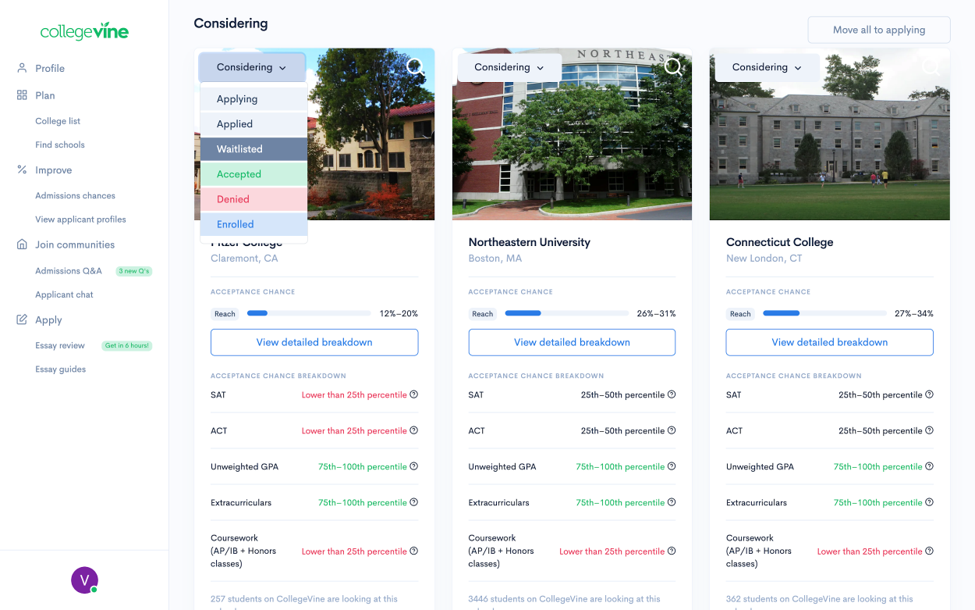Click the Profile person icon in sidebar
The height and width of the screenshot is (610, 975).
pyautogui.click(x=22, y=68)
